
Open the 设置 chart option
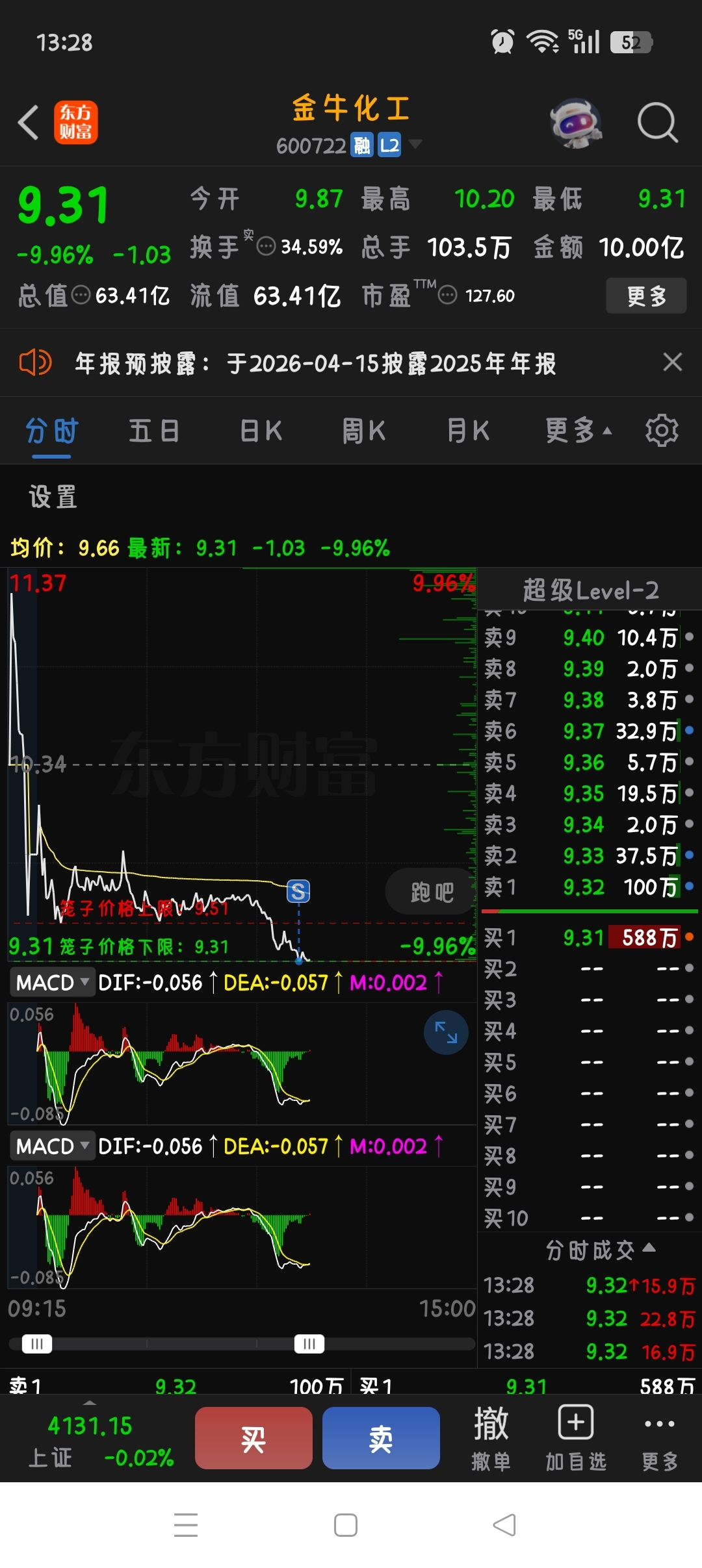click(x=53, y=497)
